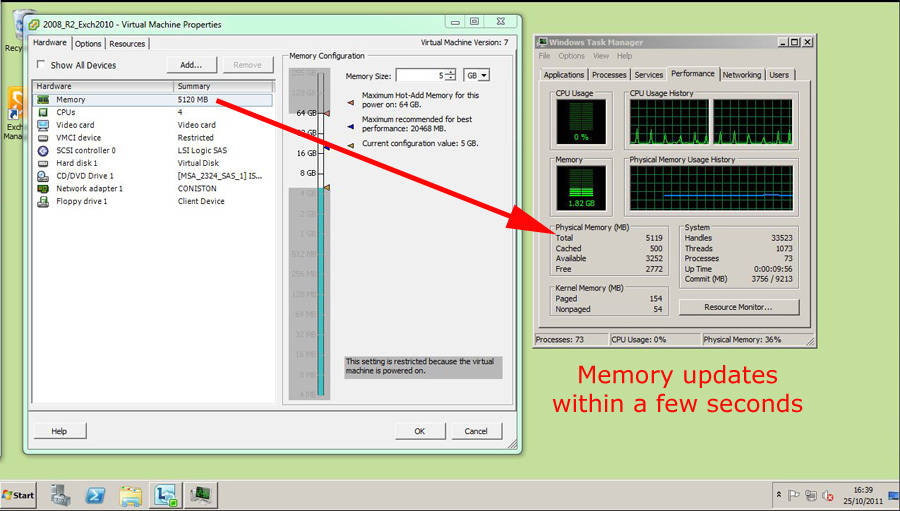Tick the Show All Devices checkbox
This screenshot has width=900, height=511.
point(41,64)
